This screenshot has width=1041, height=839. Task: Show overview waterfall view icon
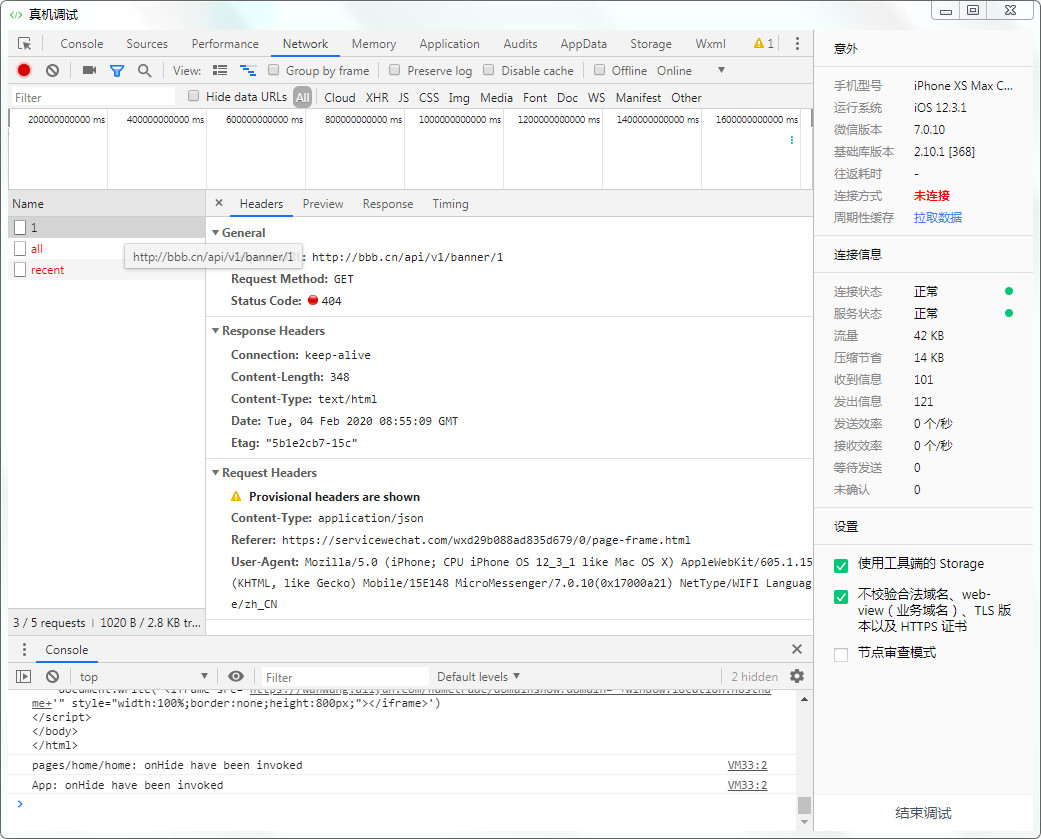pyautogui.click(x=248, y=70)
